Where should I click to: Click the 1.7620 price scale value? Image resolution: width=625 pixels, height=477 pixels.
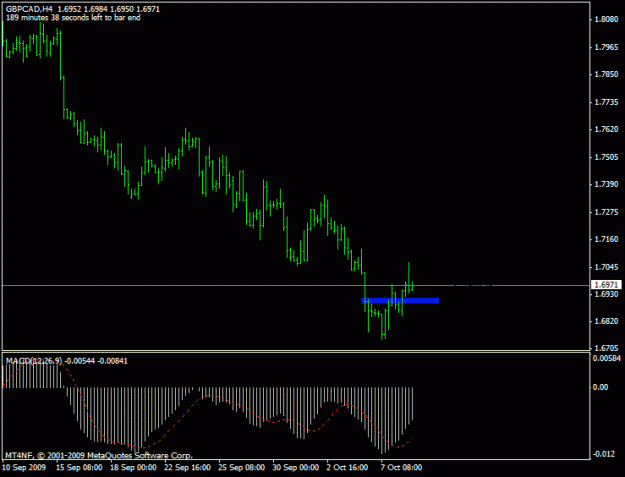(x=606, y=129)
